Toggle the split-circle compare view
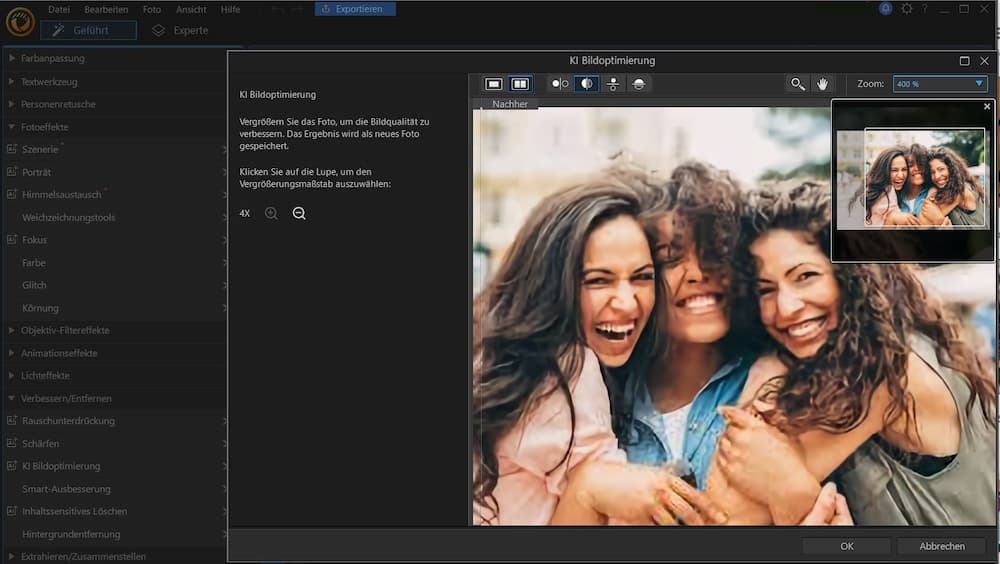 click(586, 84)
